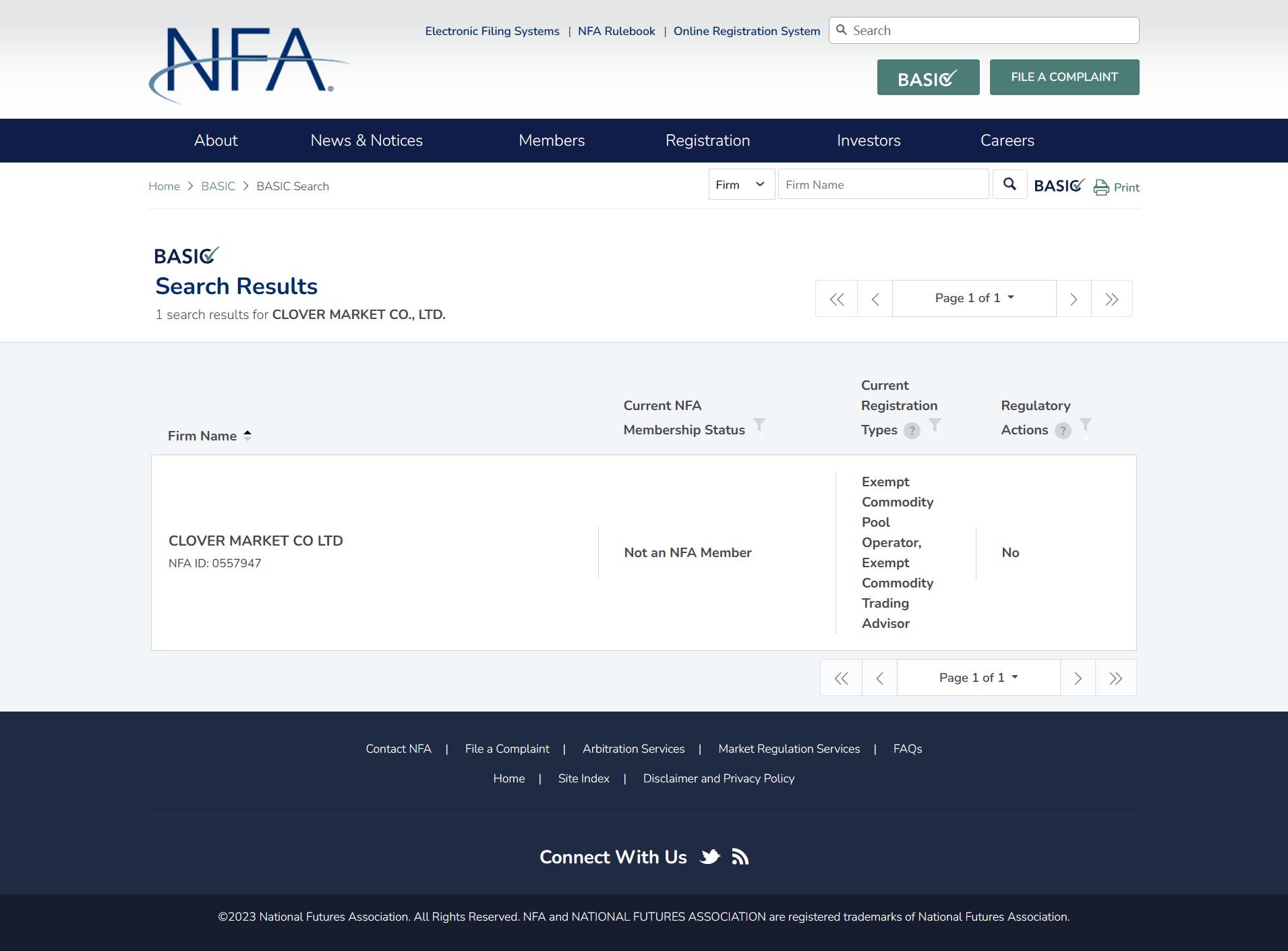The image size is (1288, 951).
Task: Open the About menu
Action: (216, 140)
